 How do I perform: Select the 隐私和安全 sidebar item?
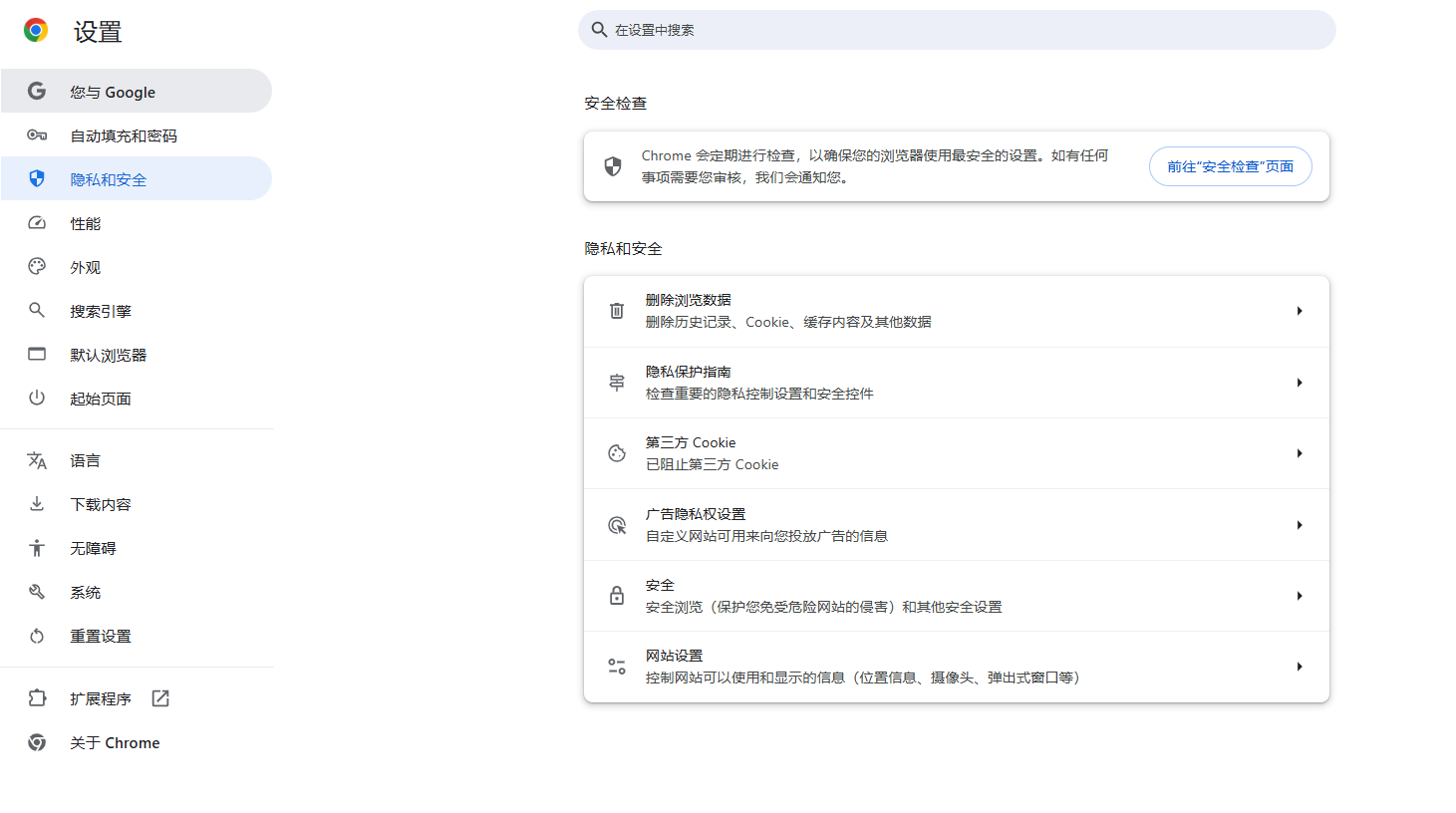click(x=137, y=178)
